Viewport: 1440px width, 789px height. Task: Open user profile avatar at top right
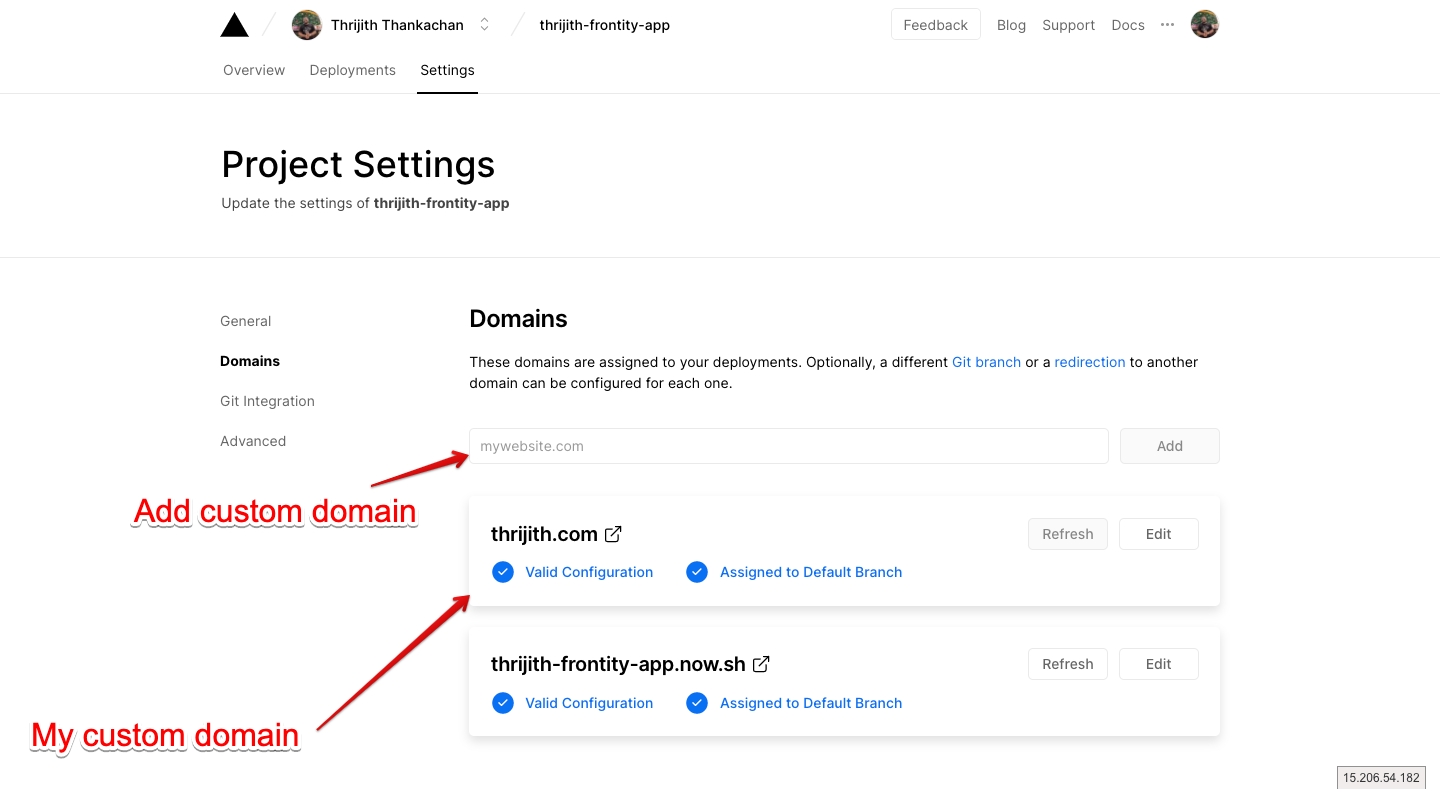tap(1205, 25)
